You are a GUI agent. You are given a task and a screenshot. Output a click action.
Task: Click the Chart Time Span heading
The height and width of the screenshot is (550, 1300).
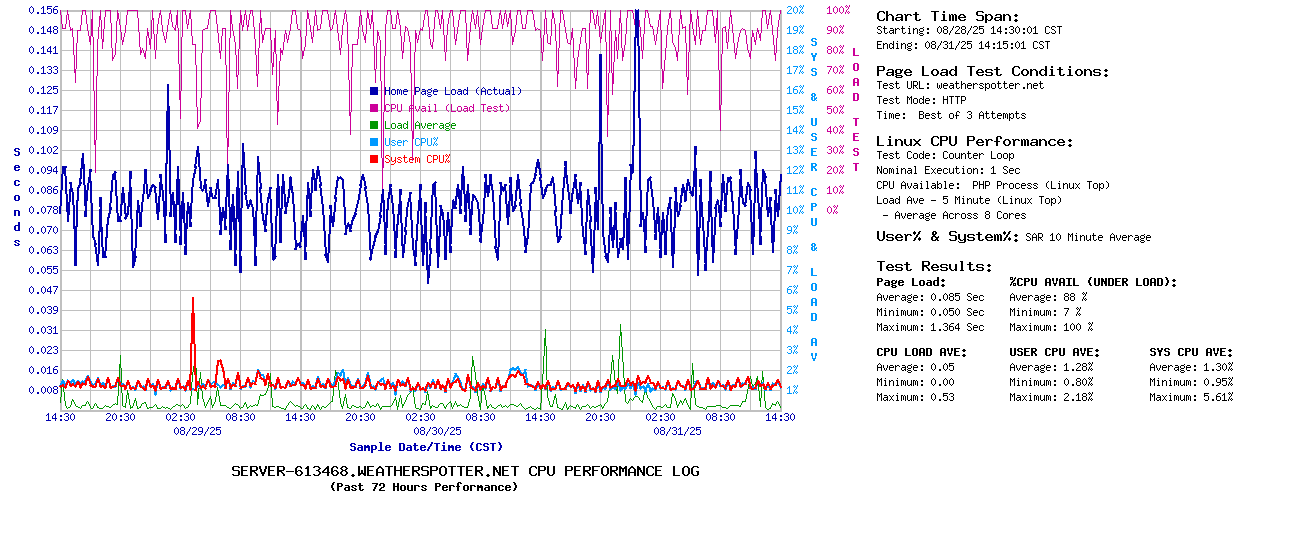click(x=947, y=16)
